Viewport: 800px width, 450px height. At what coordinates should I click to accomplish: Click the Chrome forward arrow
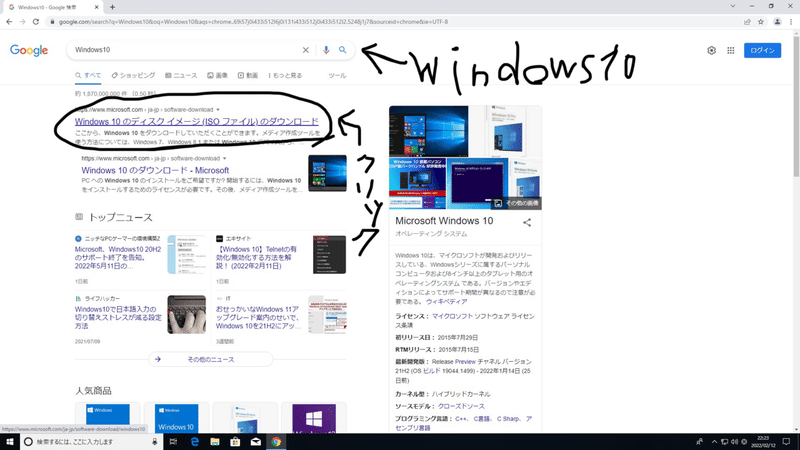click(x=22, y=22)
